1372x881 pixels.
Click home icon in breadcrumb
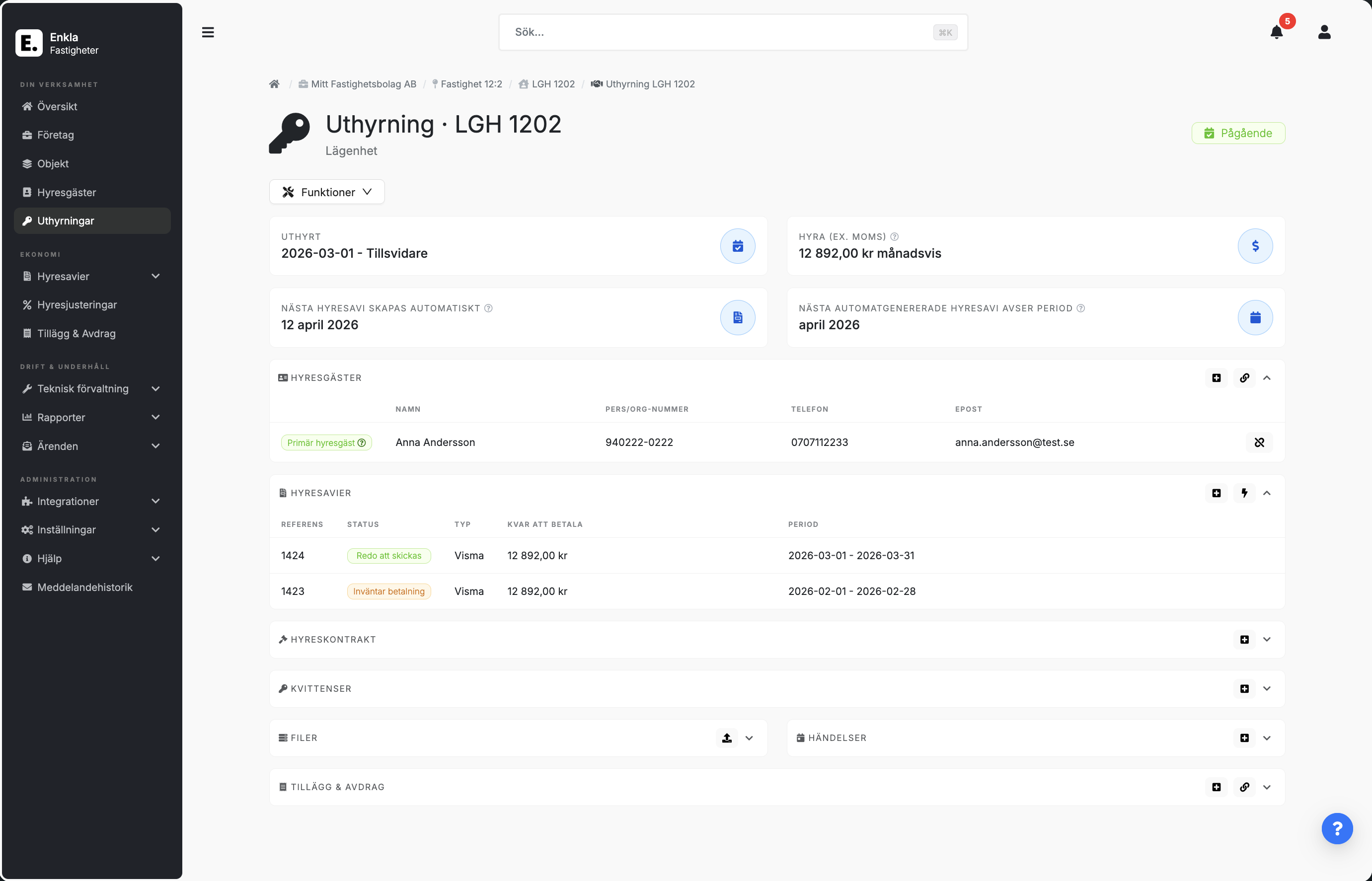coord(274,84)
